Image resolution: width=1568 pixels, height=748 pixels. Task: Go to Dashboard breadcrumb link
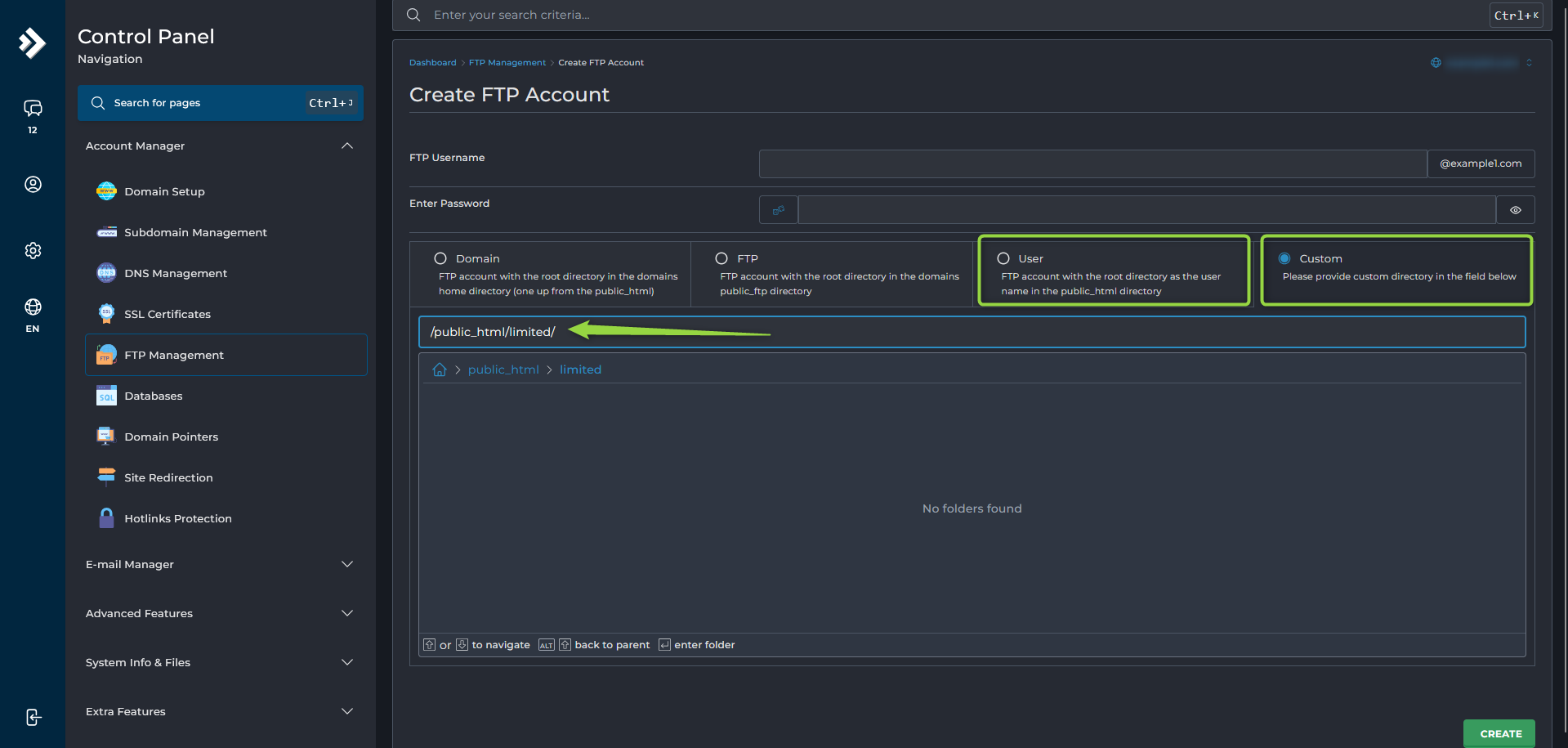point(432,63)
